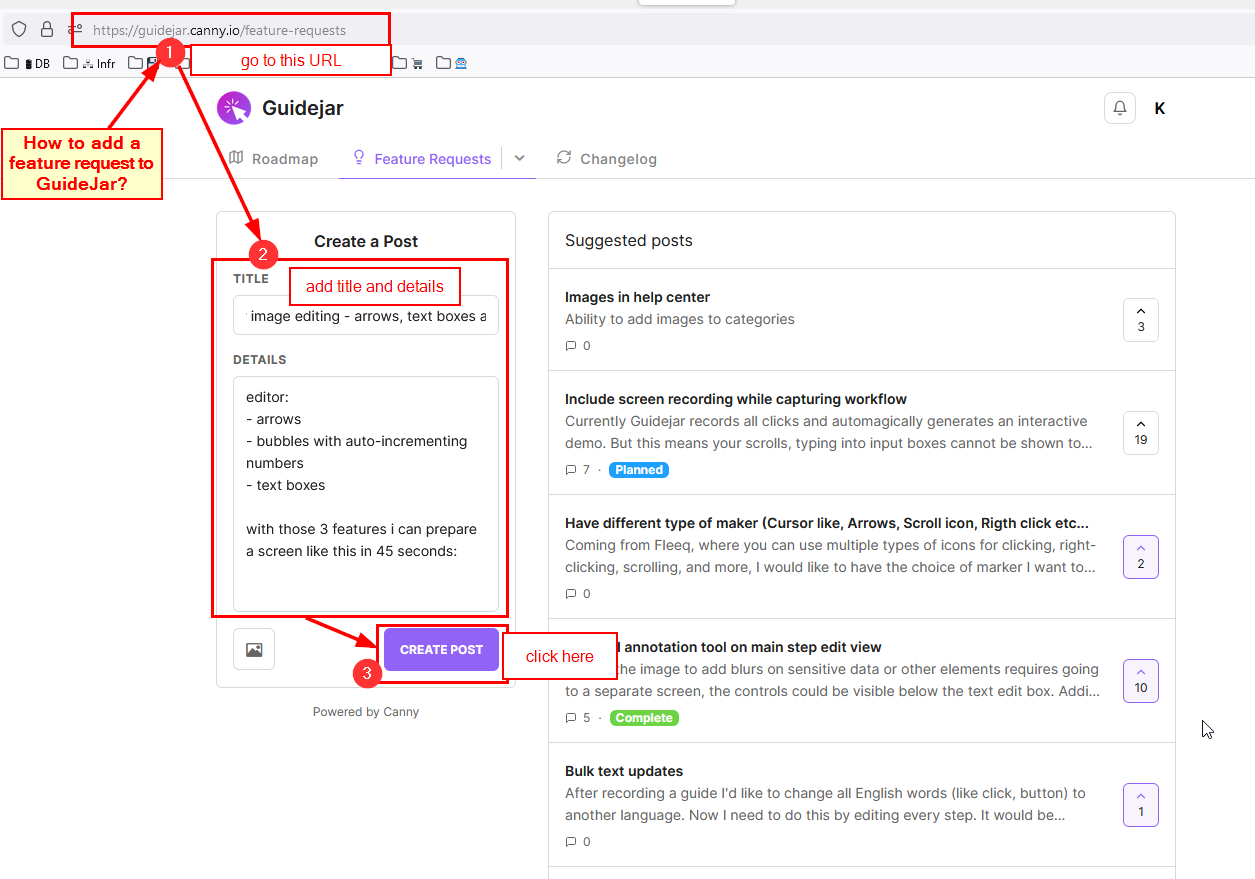Click comment icon showing 5 comments

(571, 718)
